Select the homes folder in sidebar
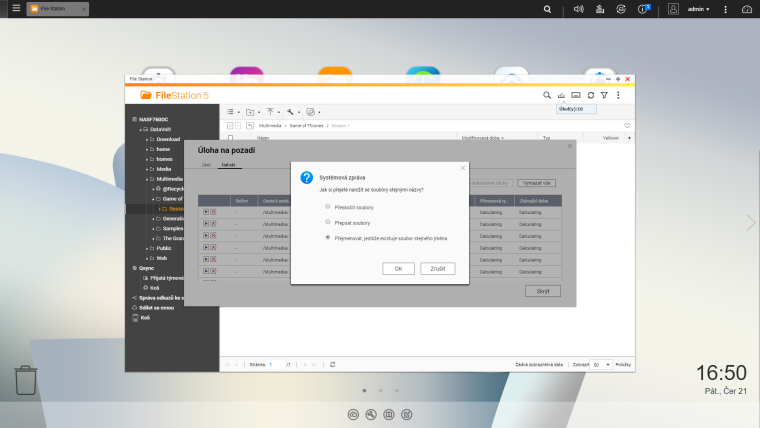This screenshot has width=760, height=428. tap(164, 159)
